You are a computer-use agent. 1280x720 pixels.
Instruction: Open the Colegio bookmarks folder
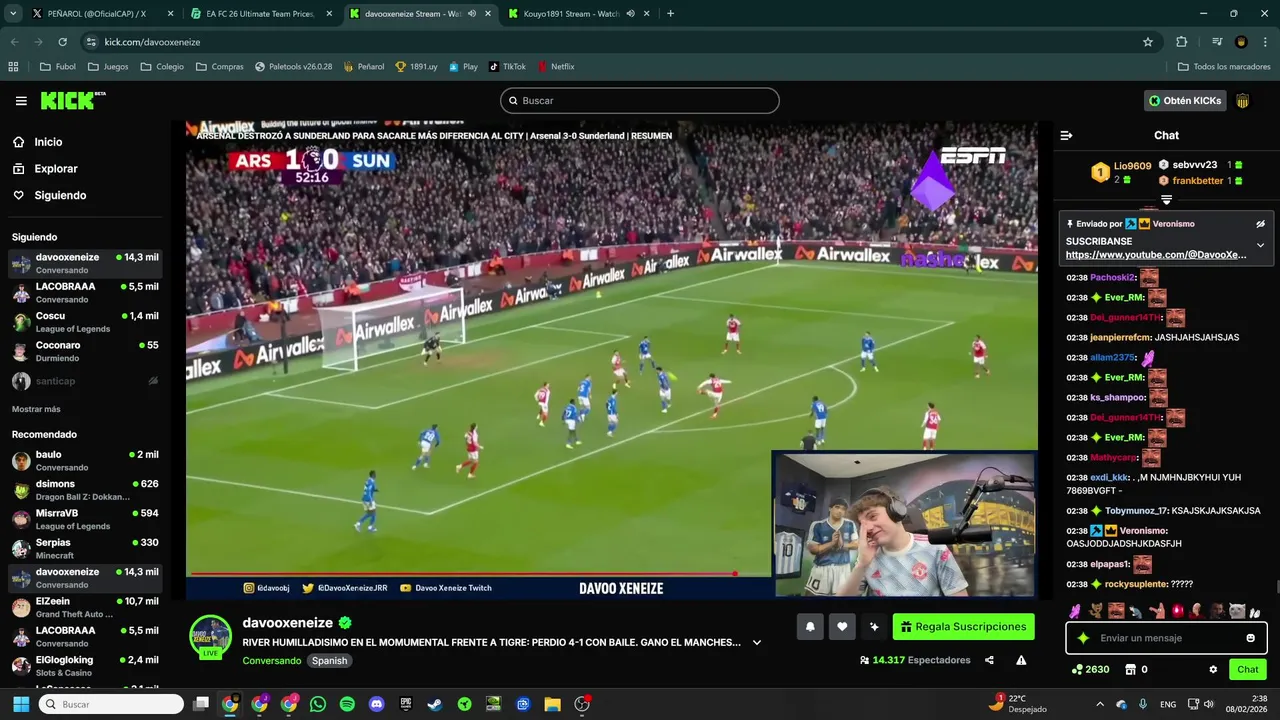[162, 67]
